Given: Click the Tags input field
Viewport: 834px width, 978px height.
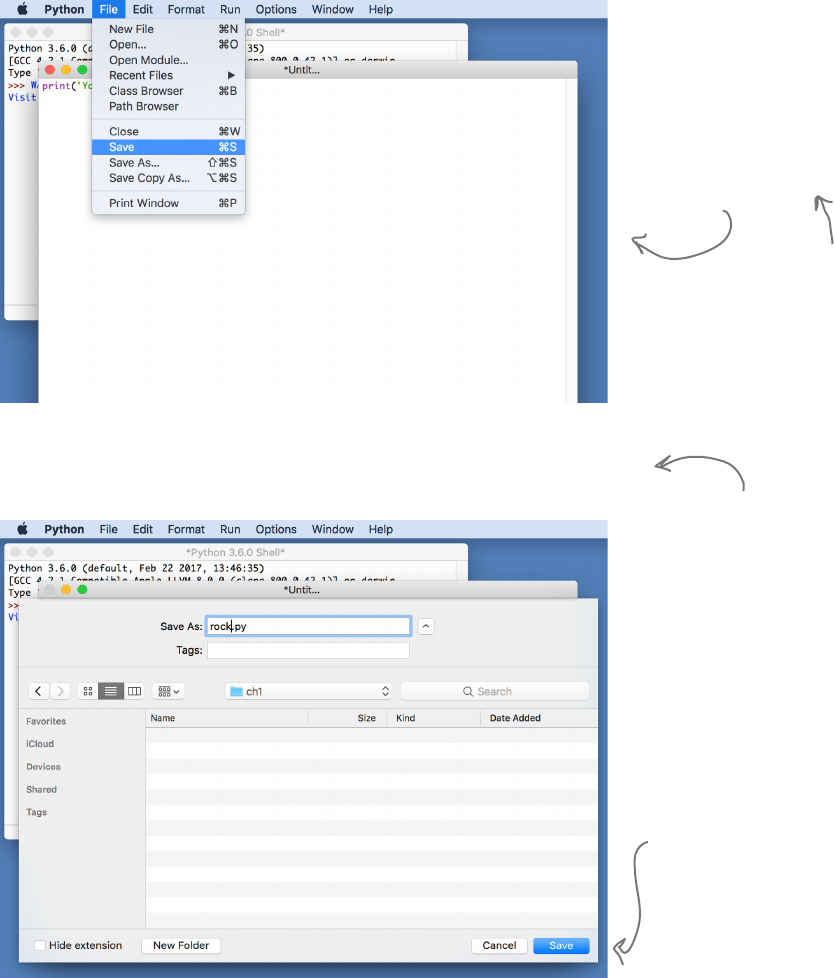Looking at the screenshot, I should point(308,651).
